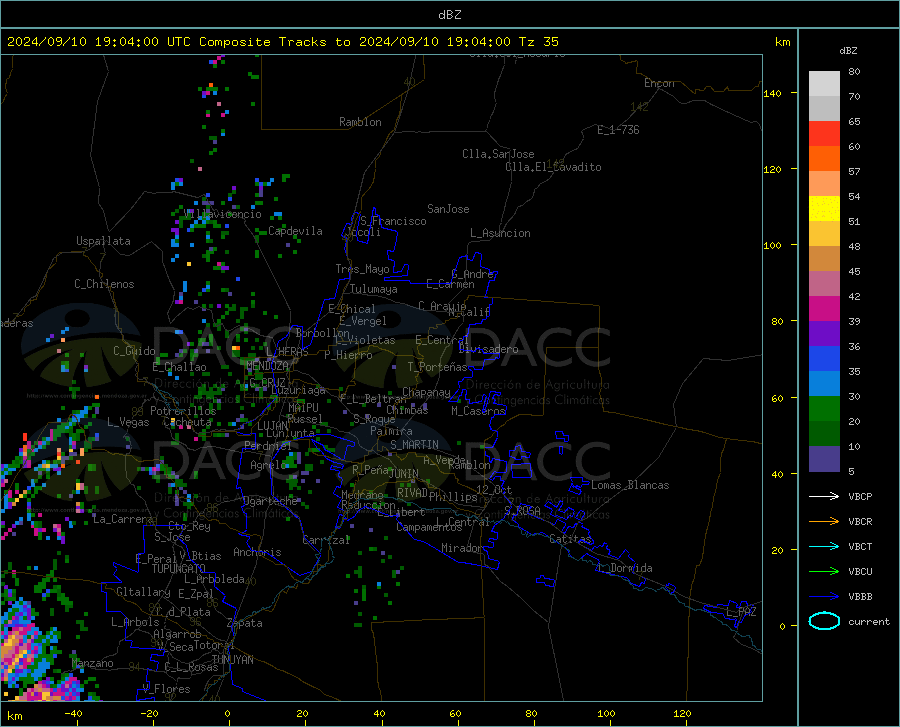900x727 pixels.
Task: Click the 80 km tick on the right axis
Action: coord(777,321)
